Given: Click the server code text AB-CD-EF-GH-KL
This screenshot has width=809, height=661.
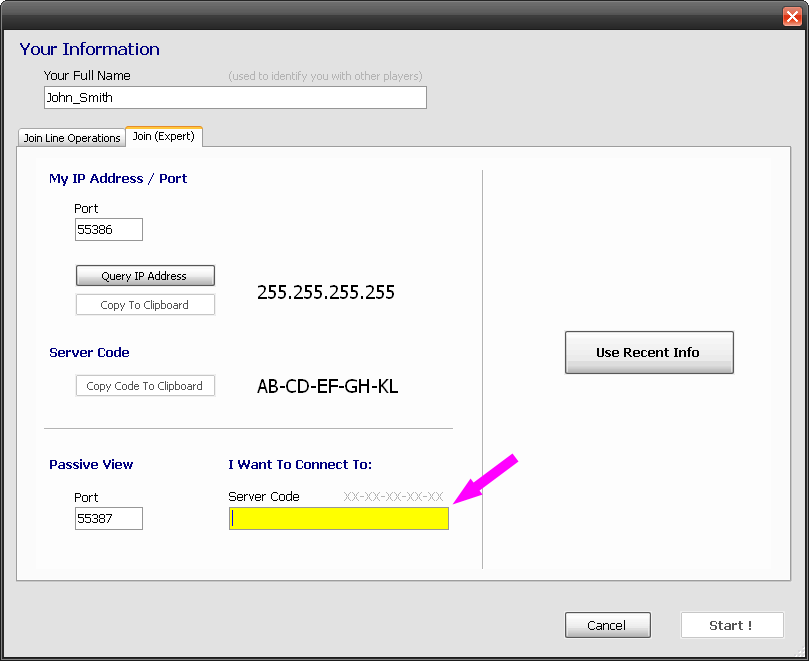Looking at the screenshot, I should (327, 387).
